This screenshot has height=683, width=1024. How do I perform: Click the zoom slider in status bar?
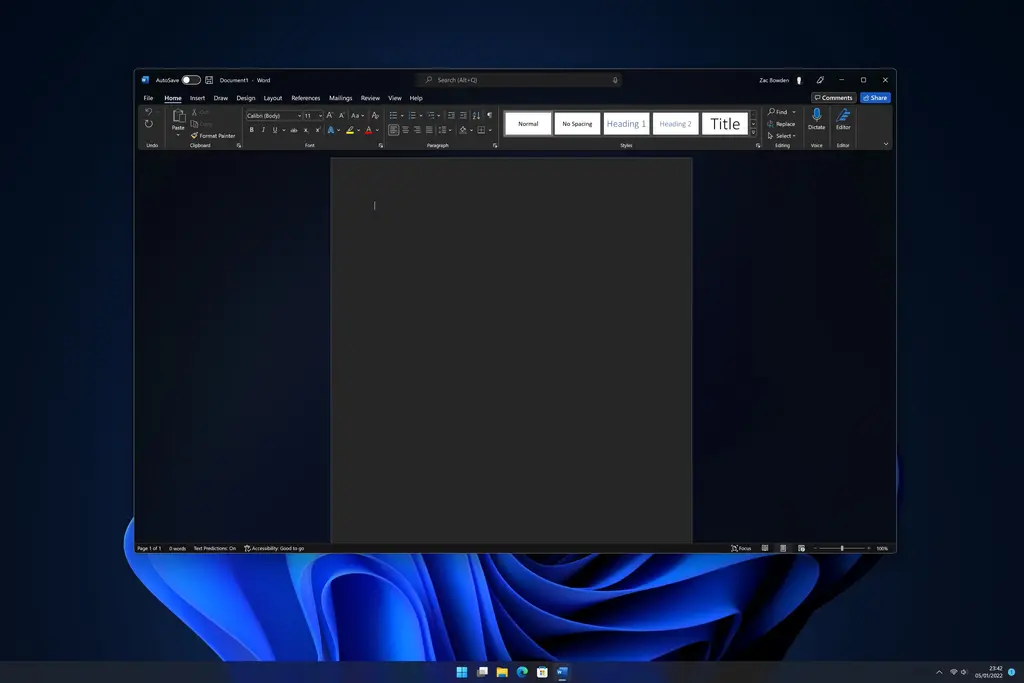(x=842, y=548)
